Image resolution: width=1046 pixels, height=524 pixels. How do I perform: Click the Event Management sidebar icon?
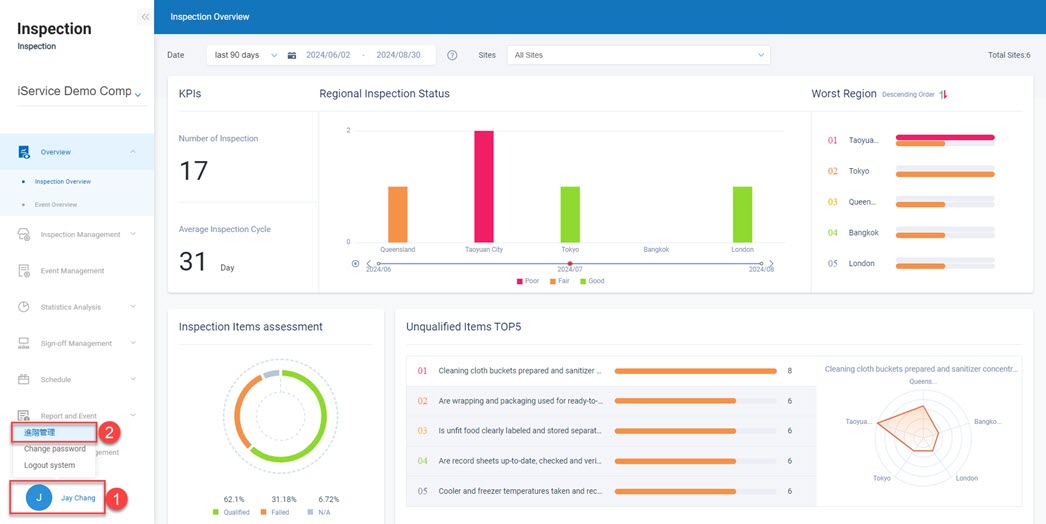pyautogui.click(x=24, y=271)
